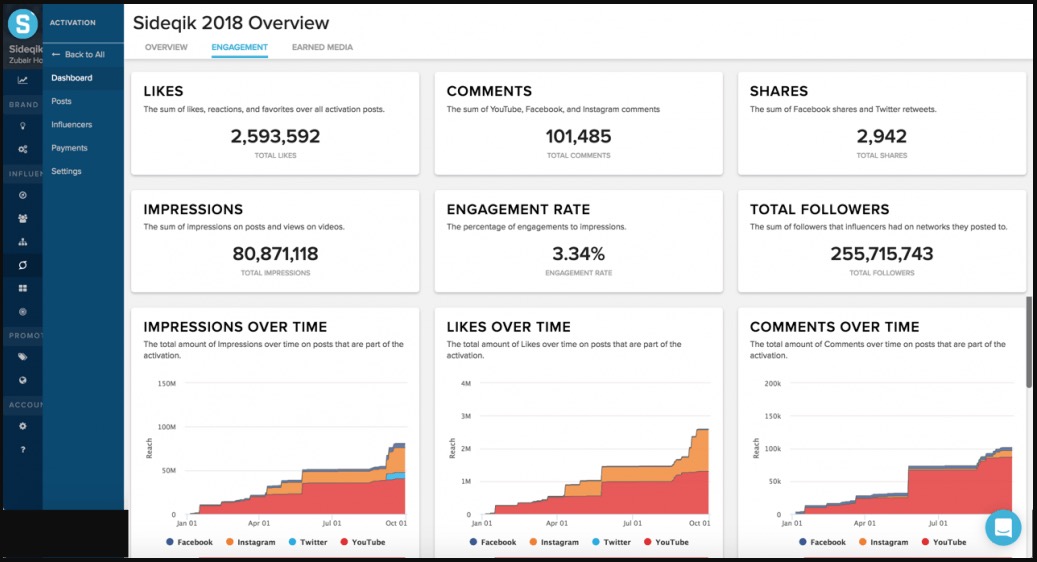
Task: Click the ACTIVATION sidebar header
Action: 73,22
